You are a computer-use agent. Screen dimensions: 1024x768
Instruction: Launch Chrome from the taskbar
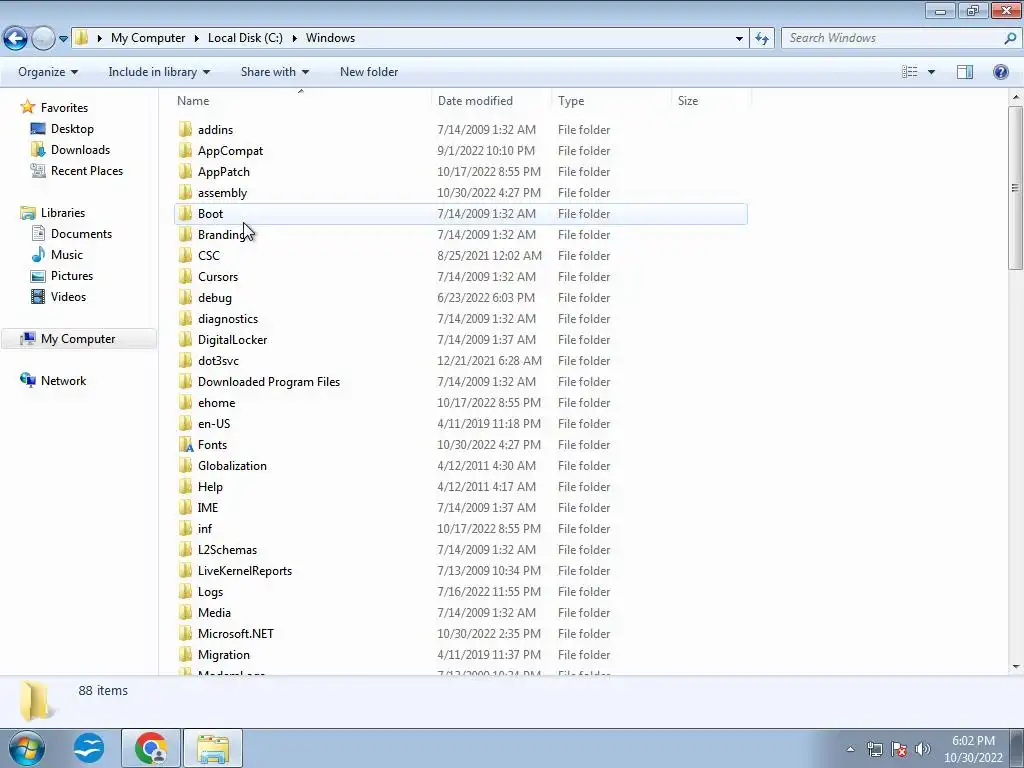click(151, 748)
